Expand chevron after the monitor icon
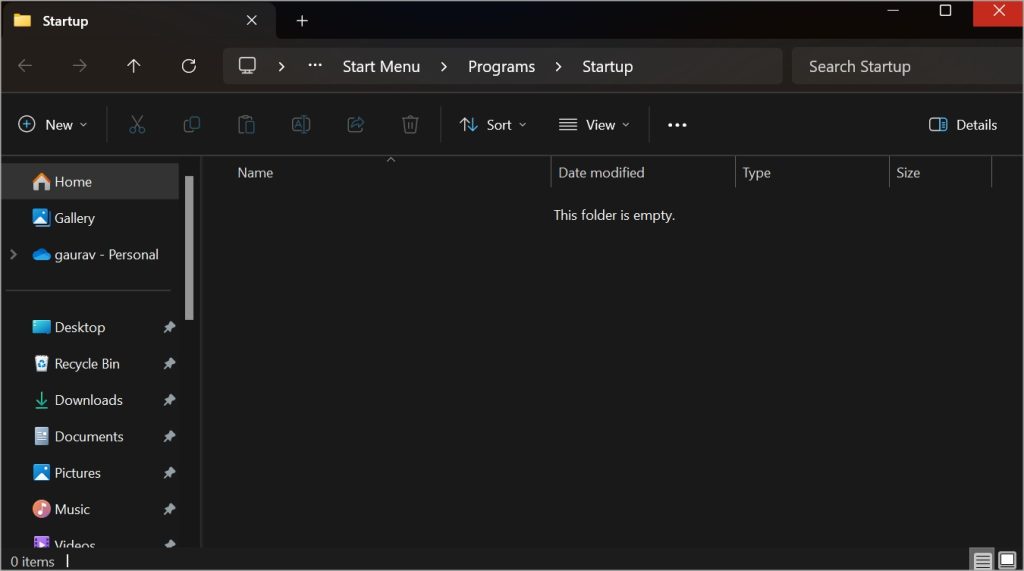This screenshot has width=1024, height=571. [x=281, y=67]
